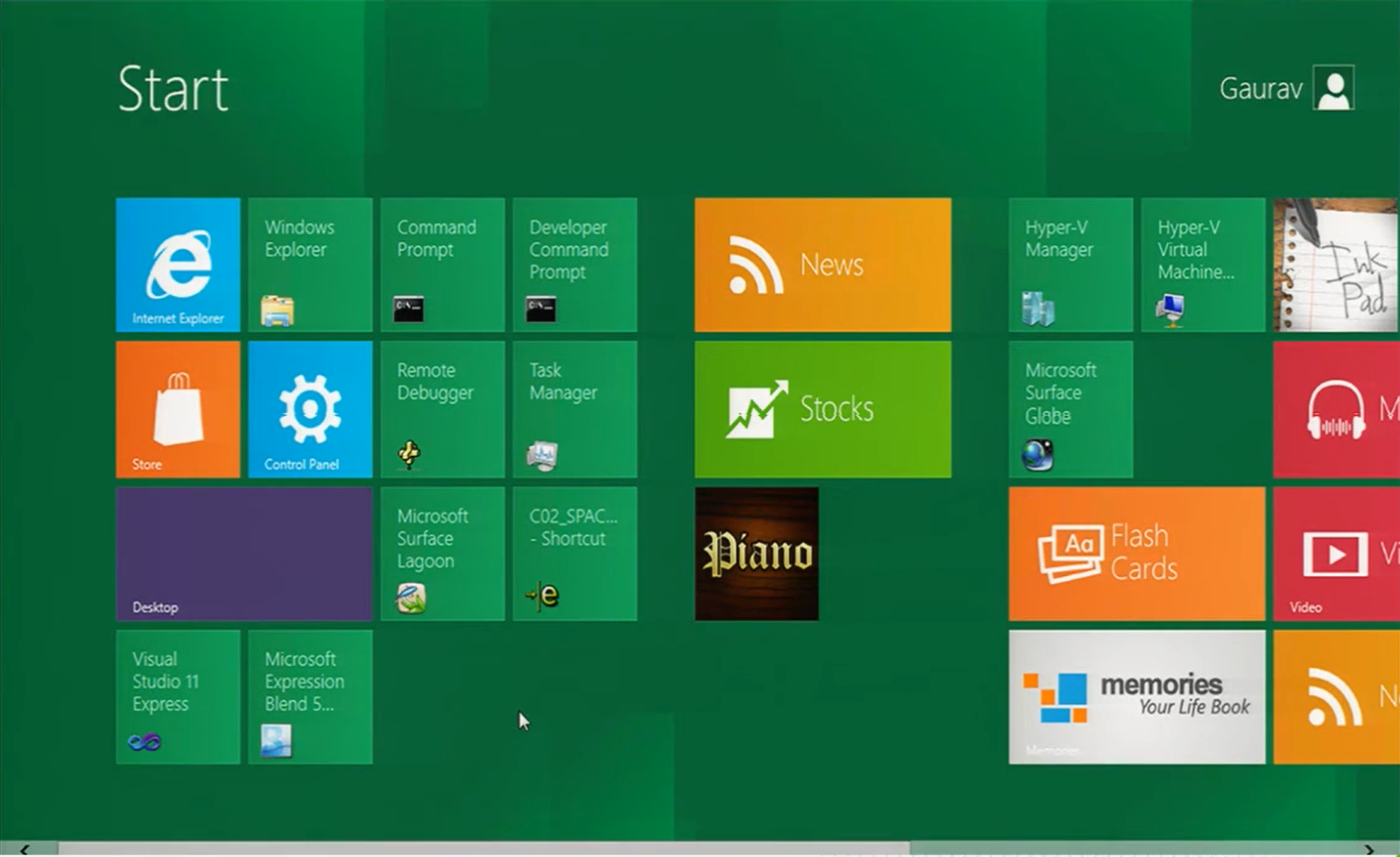The height and width of the screenshot is (857, 1400).
Task: Launch the Piano app tile
Action: pyautogui.click(x=757, y=554)
